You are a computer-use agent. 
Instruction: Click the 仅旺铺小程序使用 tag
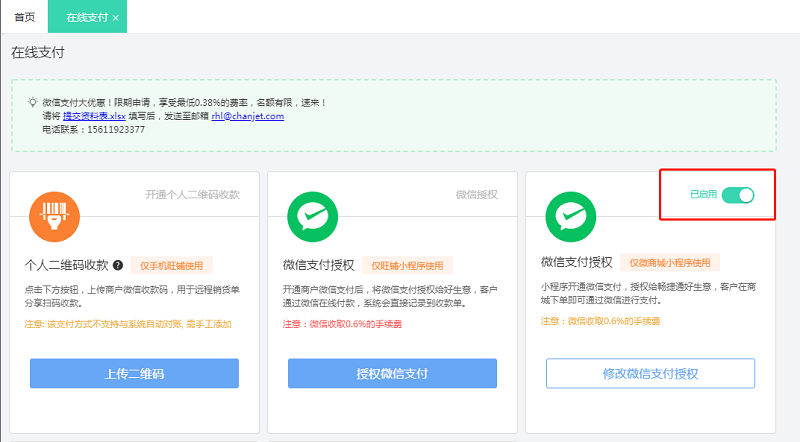click(407, 266)
